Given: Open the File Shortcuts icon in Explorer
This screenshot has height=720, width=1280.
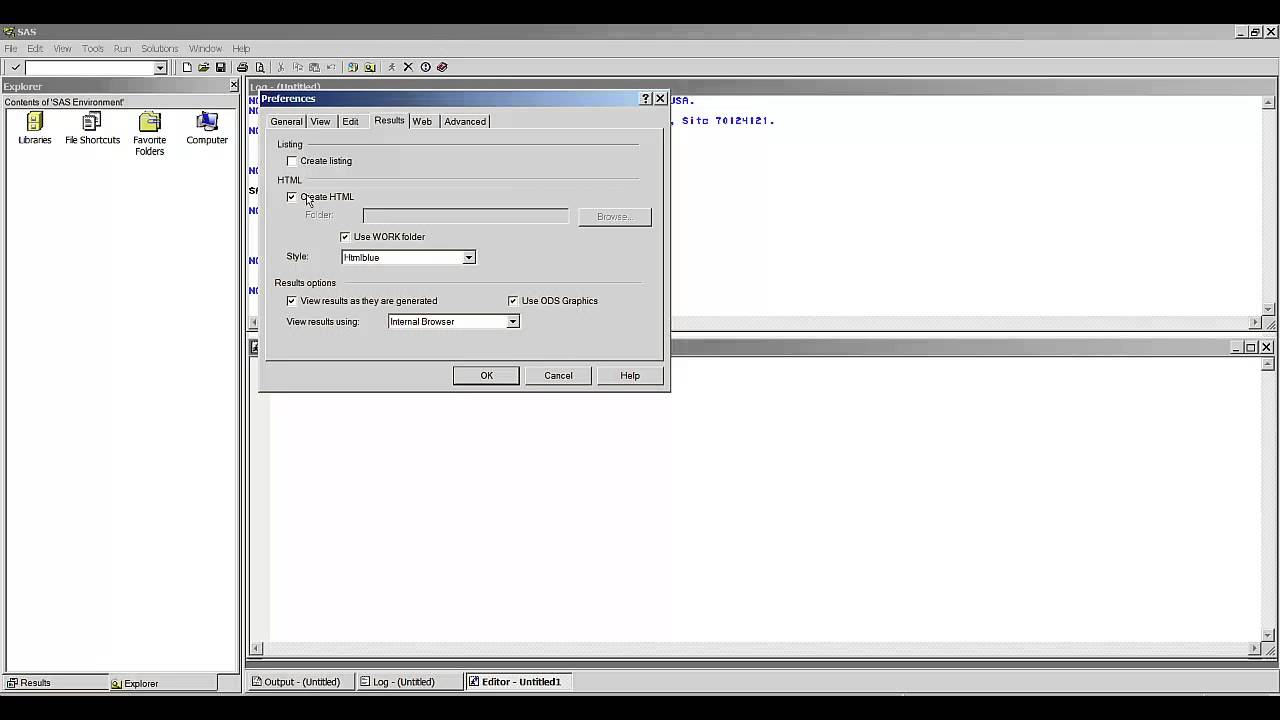Looking at the screenshot, I should (x=92, y=128).
